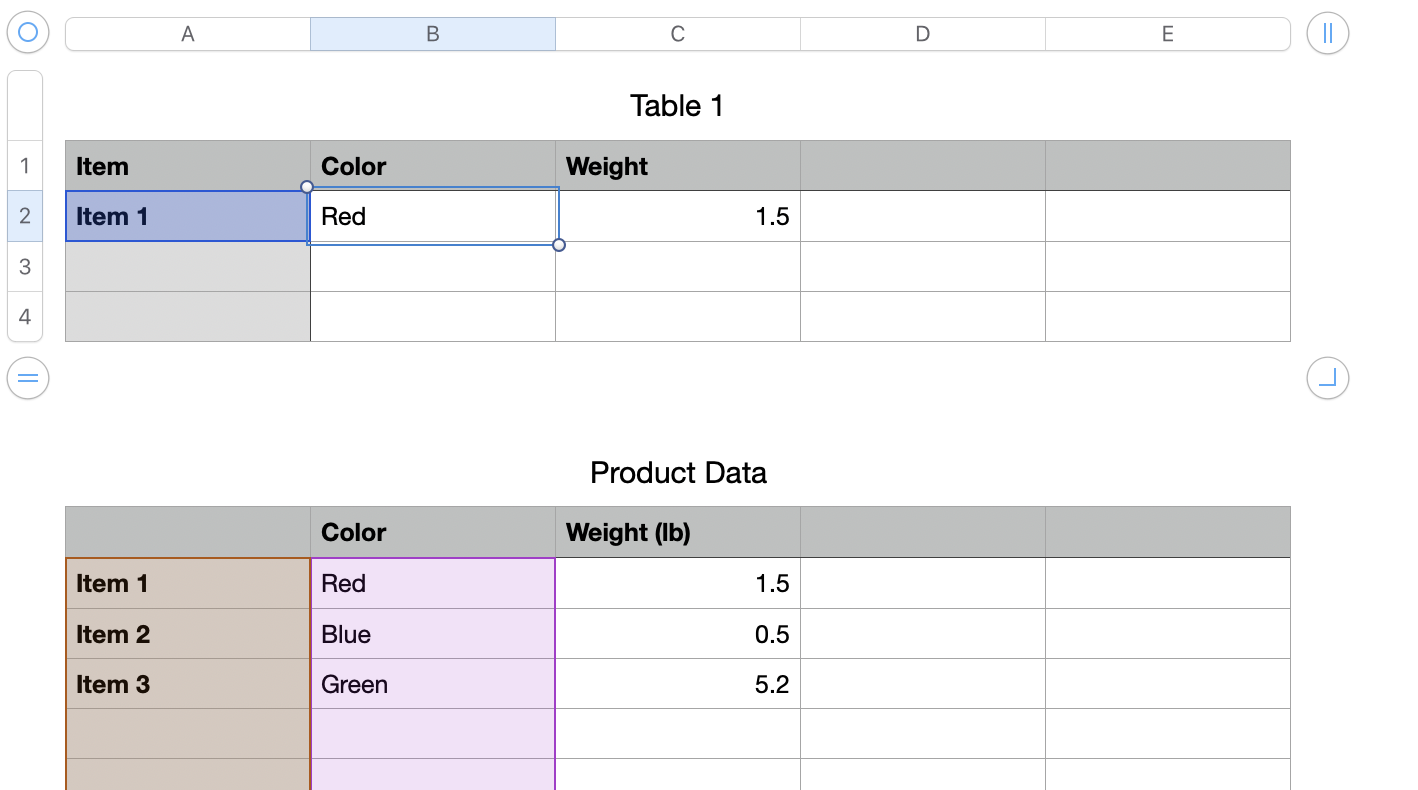Click the table resize corner handle
Image resolution: width=1418 pixels, height=790 pixels.
[1327, 378]
